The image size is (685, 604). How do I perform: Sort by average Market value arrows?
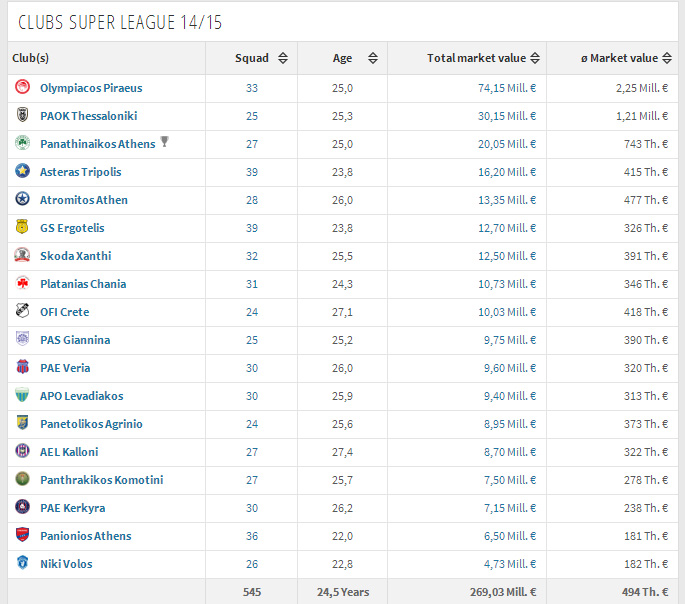[x=667, y=58]
